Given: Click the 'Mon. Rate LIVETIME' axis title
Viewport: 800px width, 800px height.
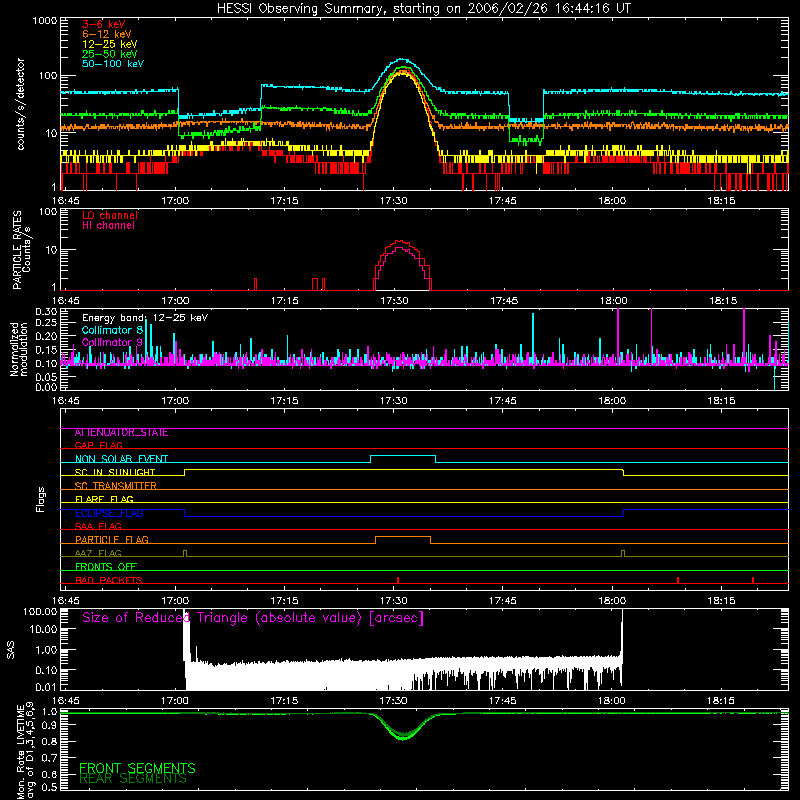Looking at the screenshot, I should [20, 752].
